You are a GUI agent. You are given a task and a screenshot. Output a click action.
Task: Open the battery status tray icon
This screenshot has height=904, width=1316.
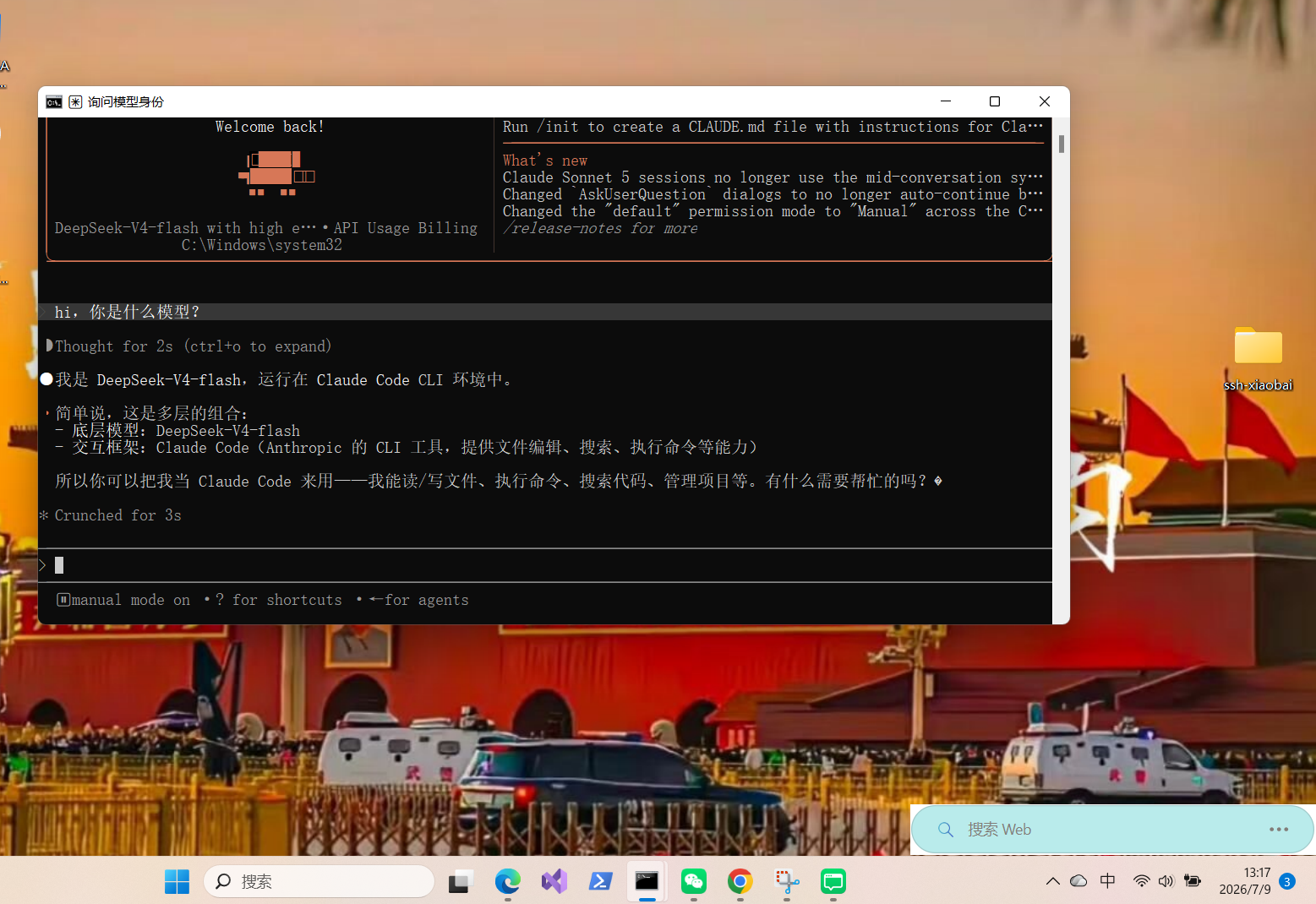(x=1193, y=881)
